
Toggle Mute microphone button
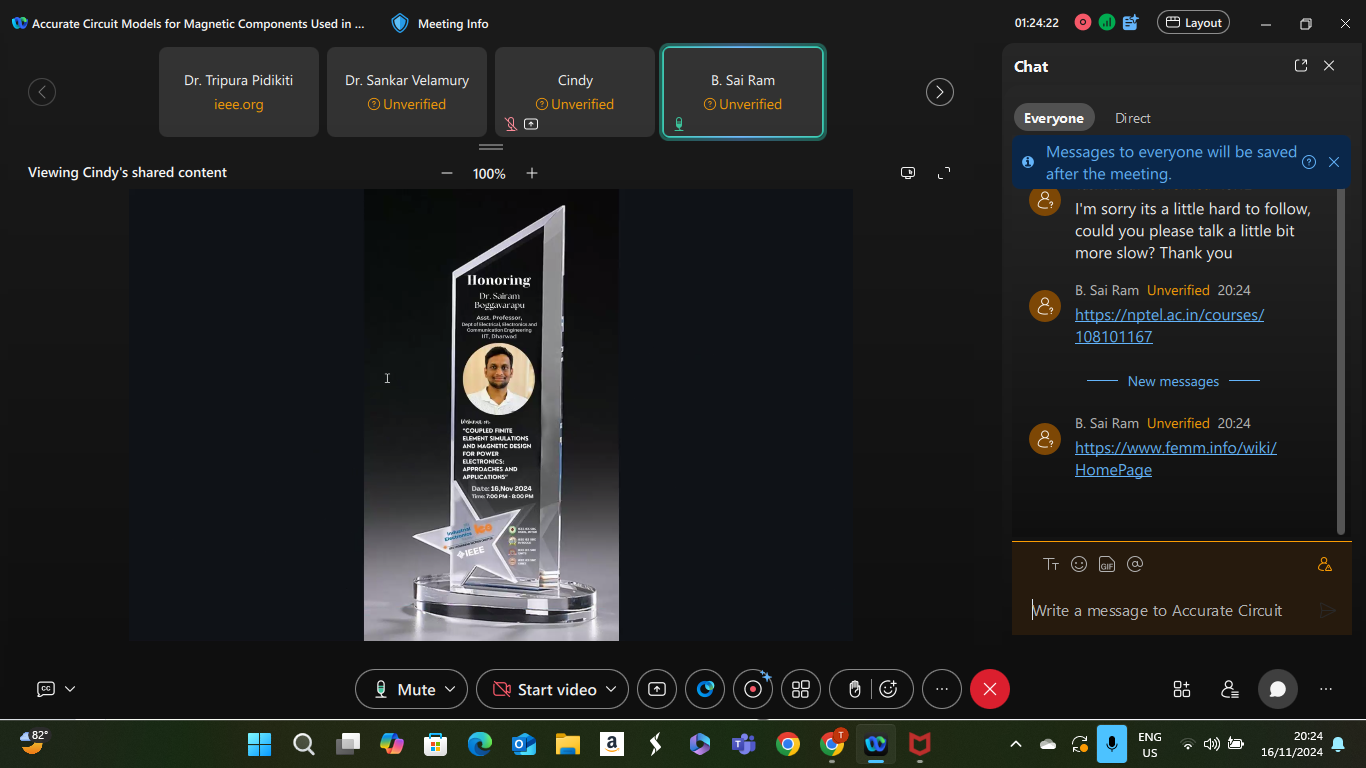(x=405, y=689)
